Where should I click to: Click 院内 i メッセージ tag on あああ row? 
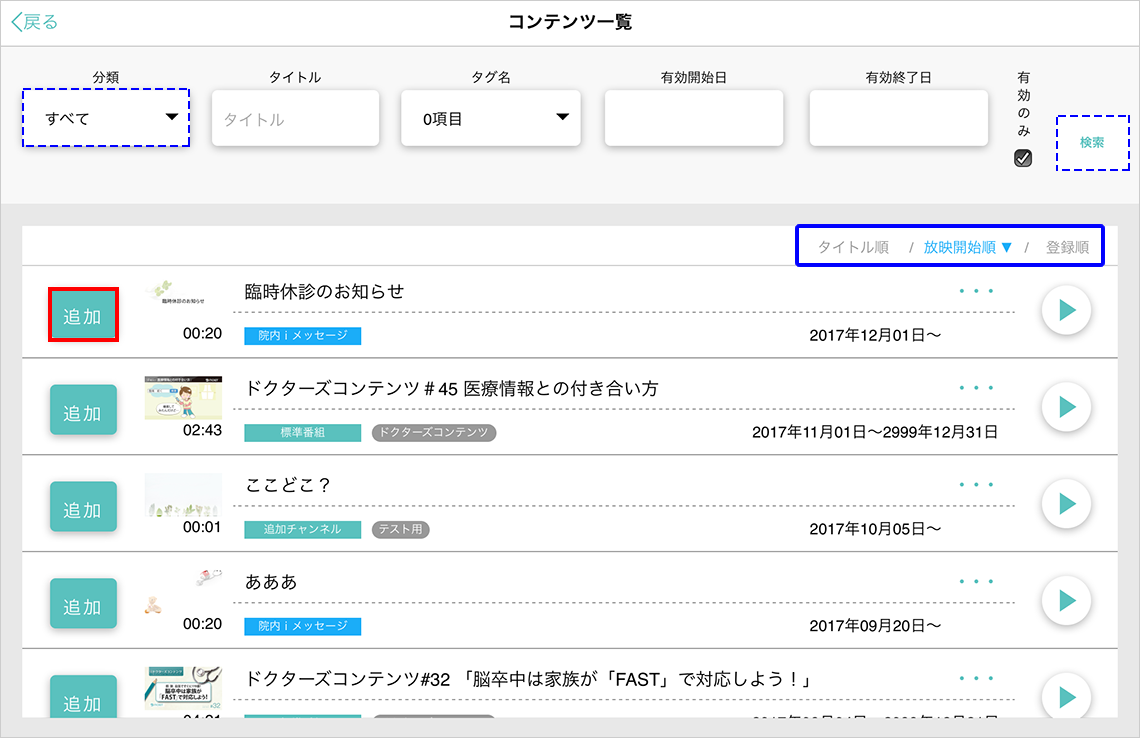coord(302,626)
